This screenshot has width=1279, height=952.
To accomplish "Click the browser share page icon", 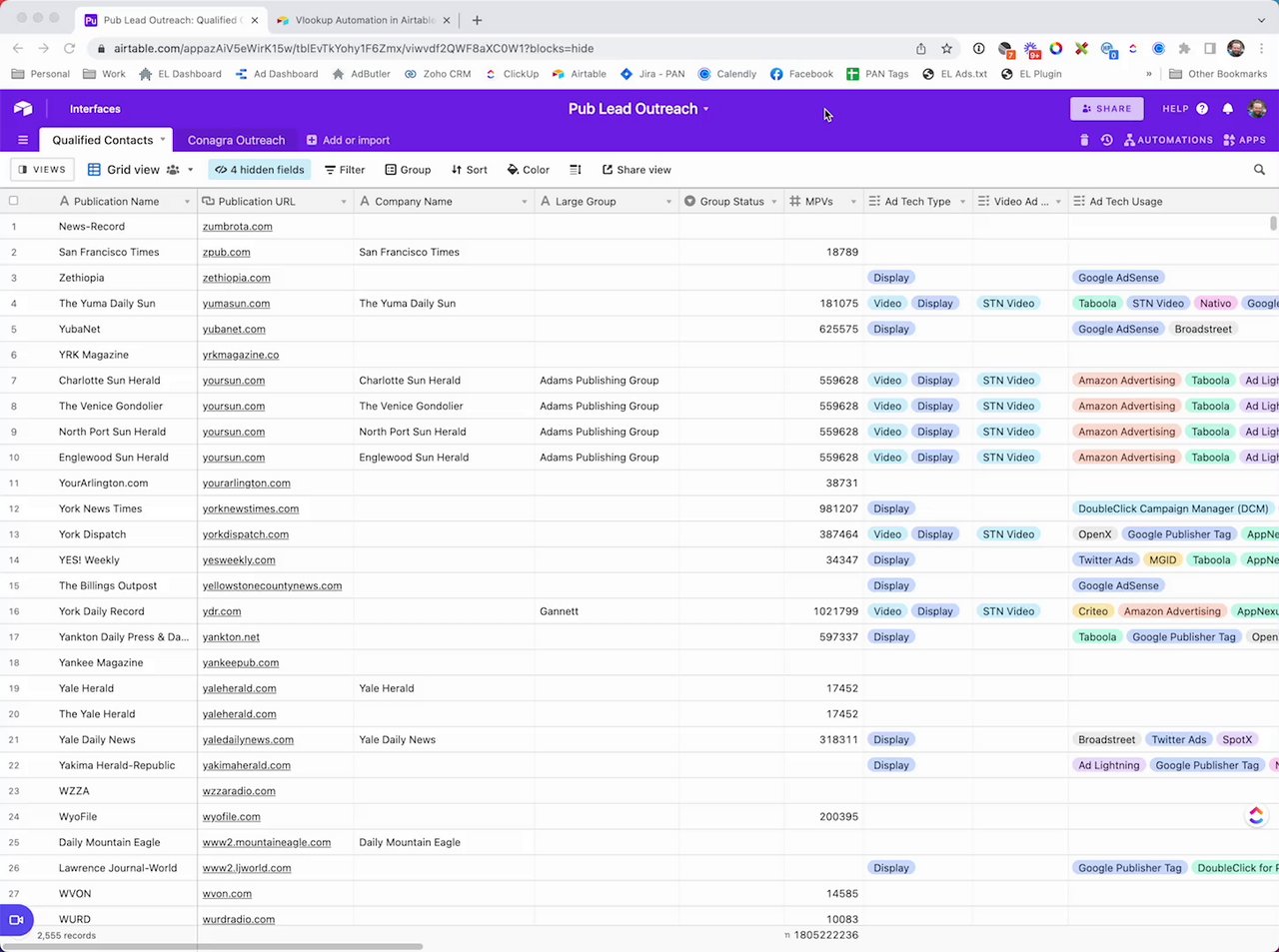I will (920, 48).
